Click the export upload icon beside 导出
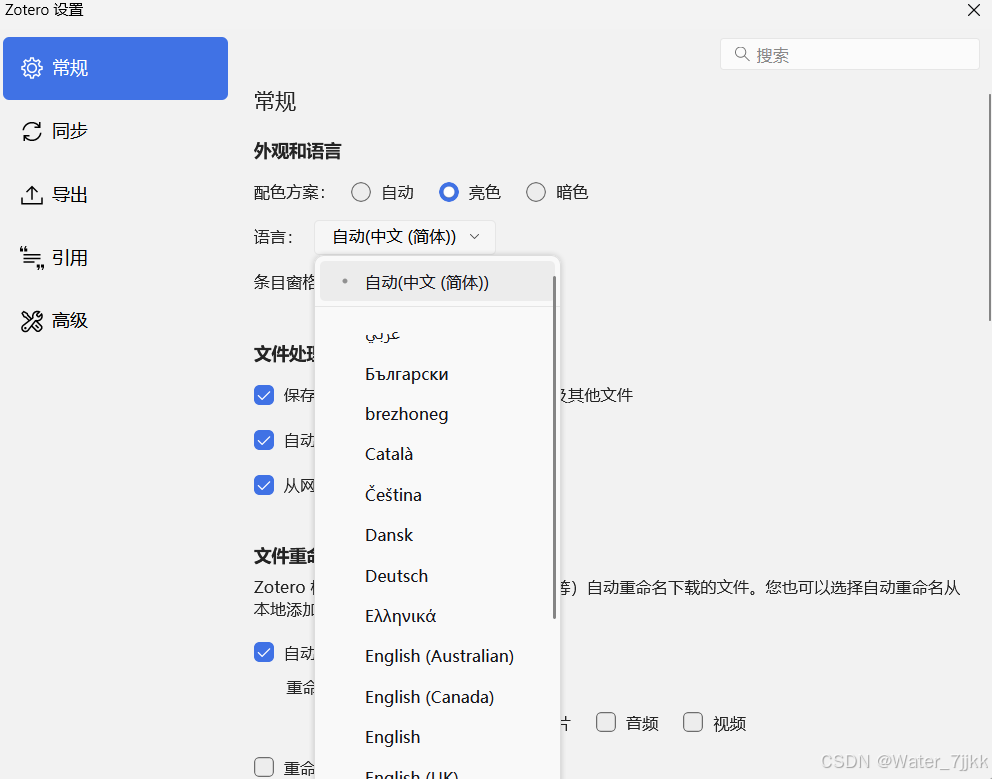The height and width of the screenshot is (779, 992). (32, 195)
